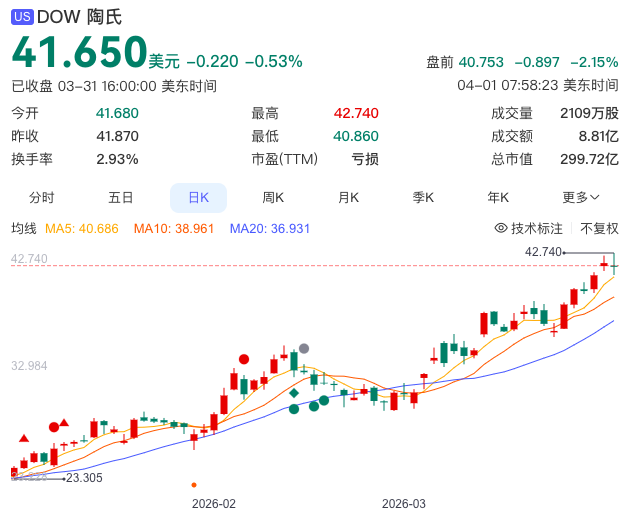This screenshot has height=518, width=631.
Task: Click the MA20: 36.931 indicator label
Action: click(270, 229)
